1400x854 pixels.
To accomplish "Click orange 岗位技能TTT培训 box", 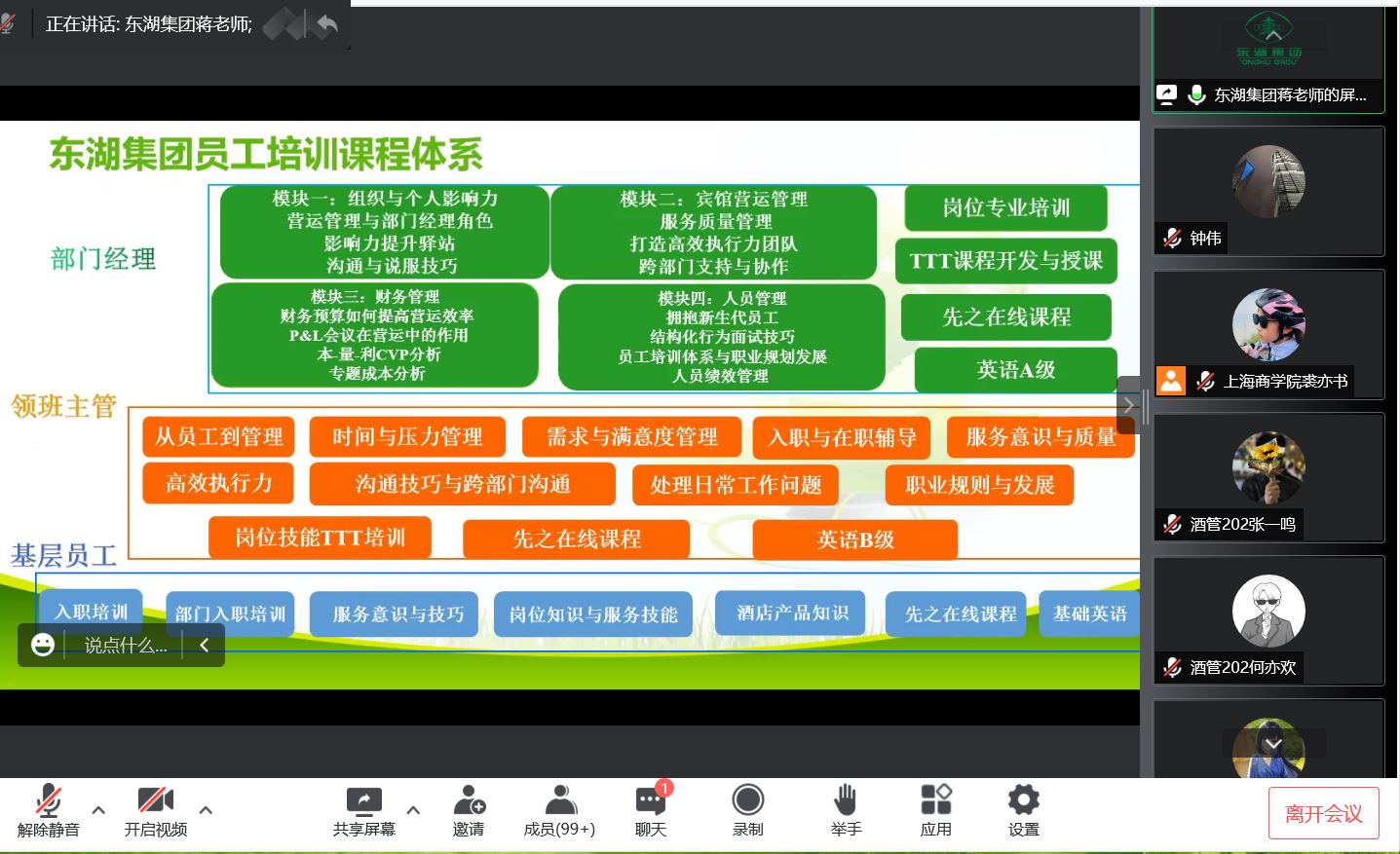I will 320,538.
